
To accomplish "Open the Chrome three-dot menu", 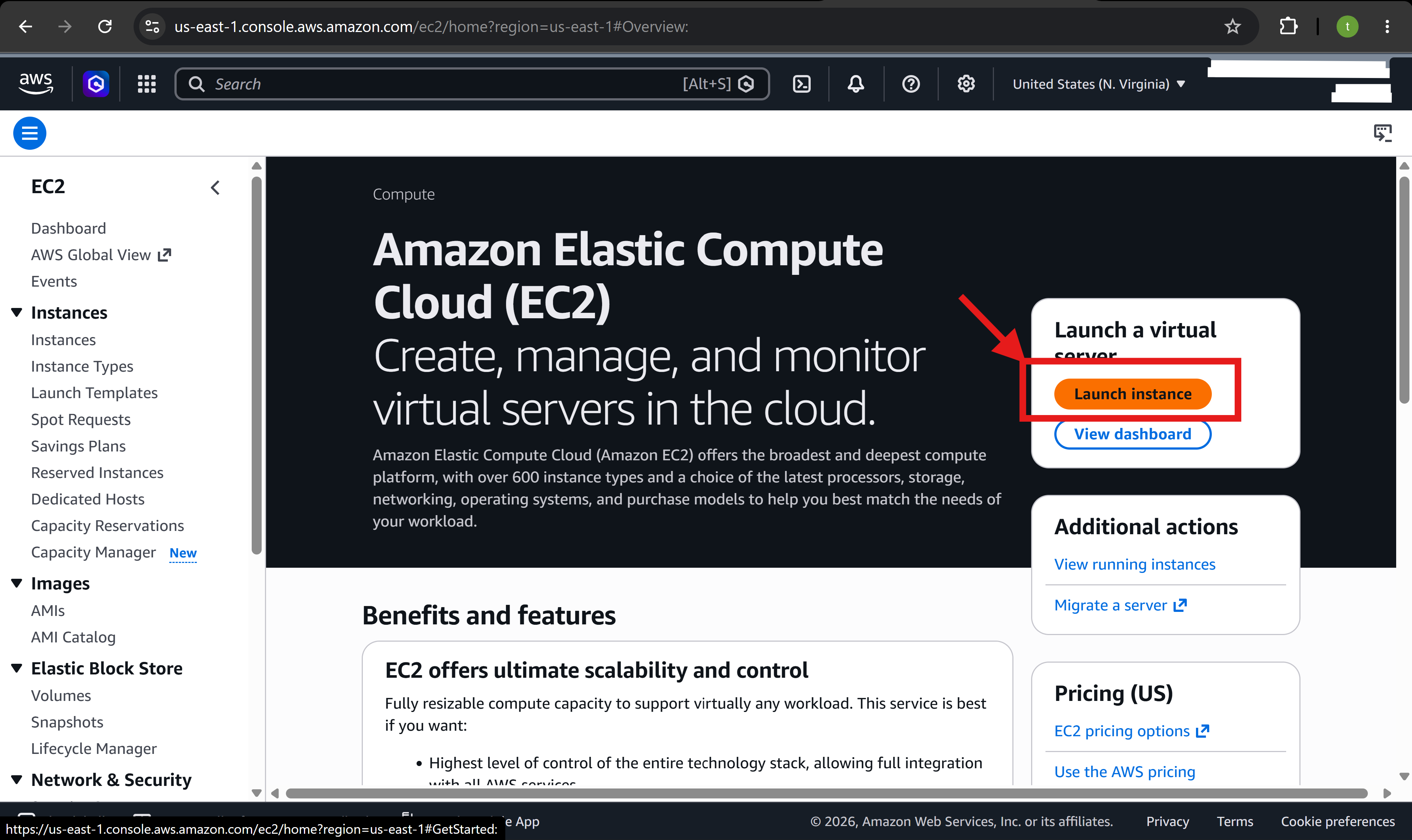I will pos(1387,26).
